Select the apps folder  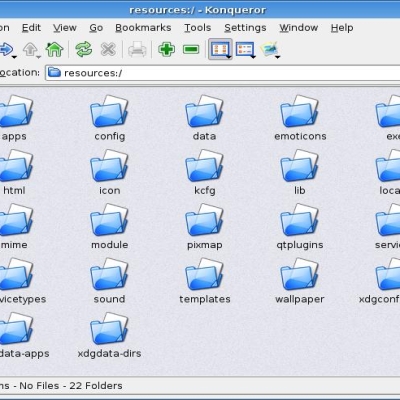point(14,118)
